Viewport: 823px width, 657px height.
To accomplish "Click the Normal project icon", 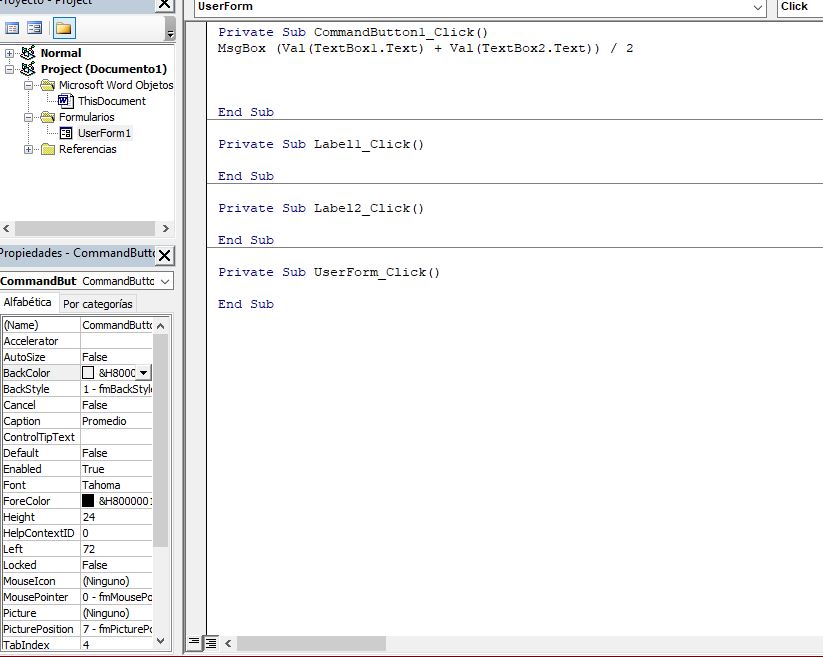I will [x=28, y=53].
